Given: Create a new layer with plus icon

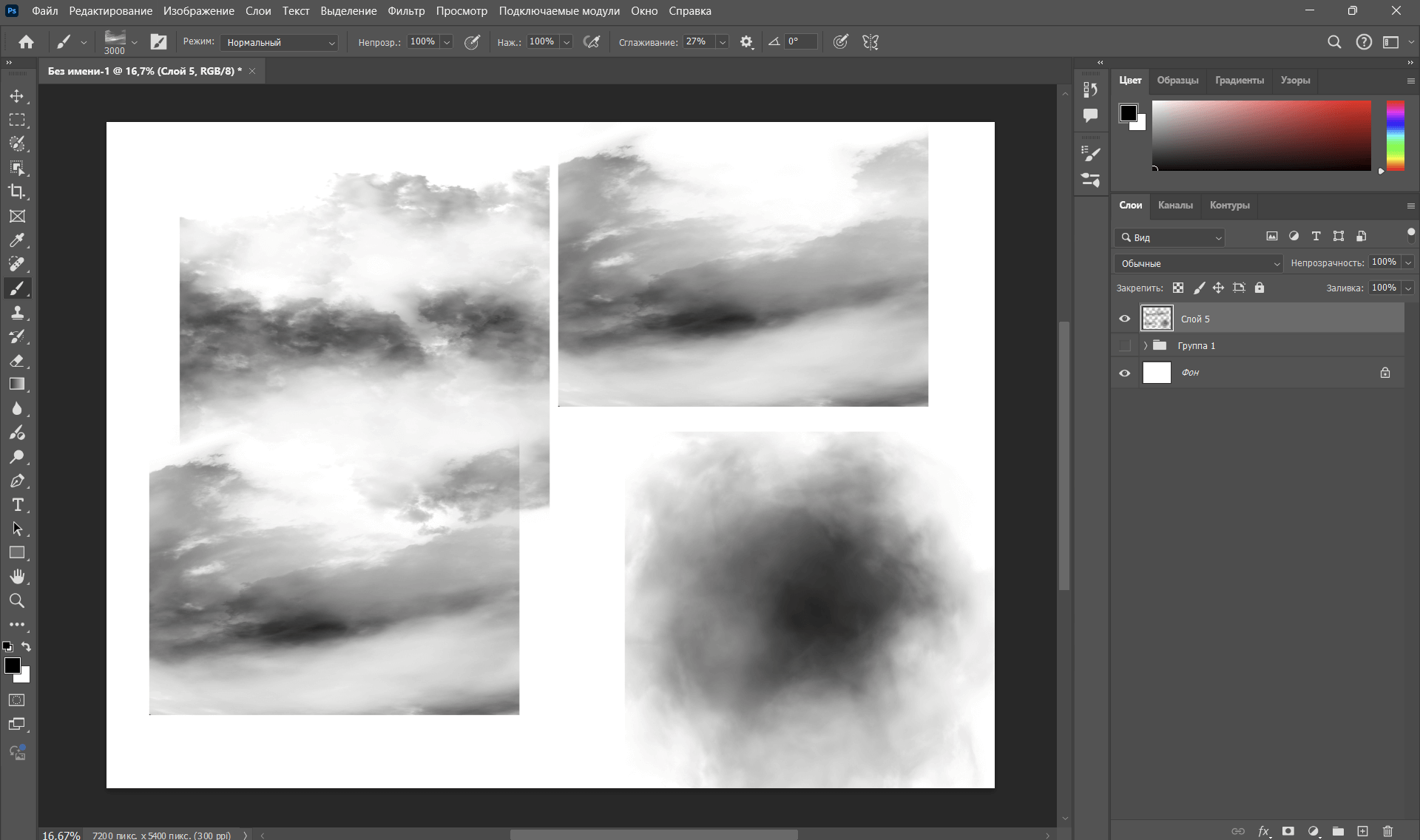Looking at the screenshot, I should [x=1362, y=831].
